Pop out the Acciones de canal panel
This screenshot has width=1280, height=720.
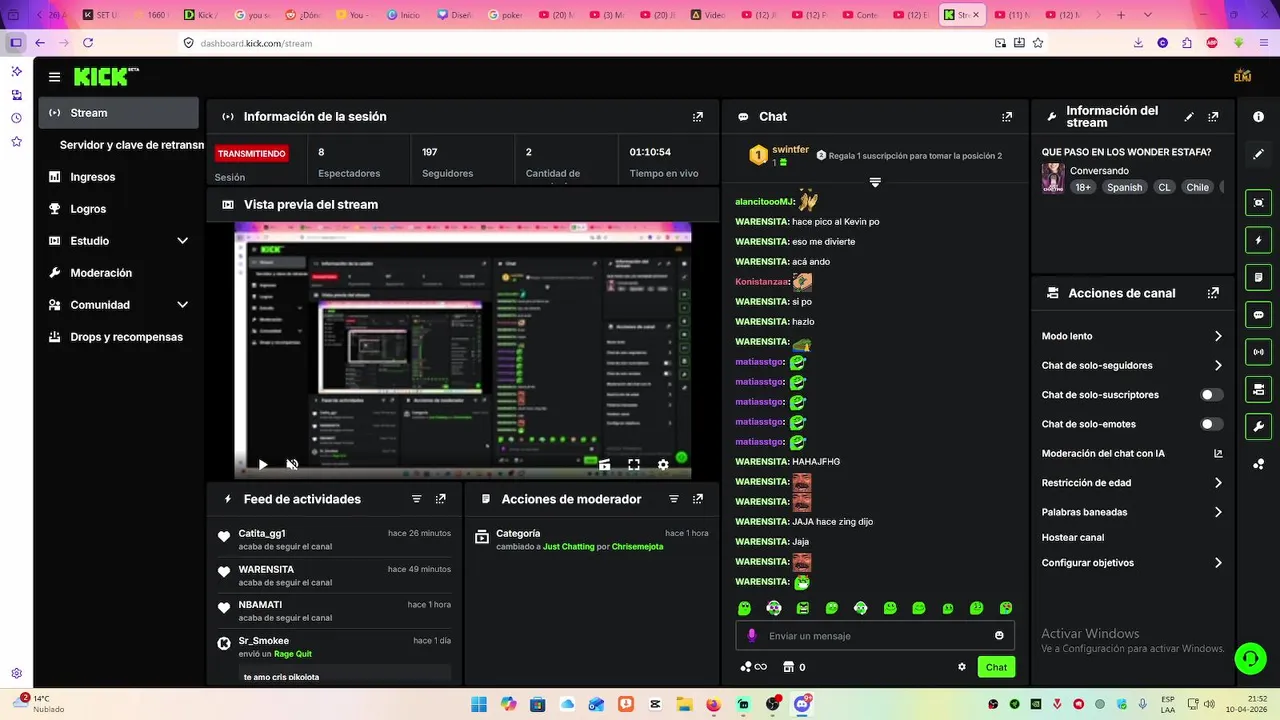[1213, 293]
